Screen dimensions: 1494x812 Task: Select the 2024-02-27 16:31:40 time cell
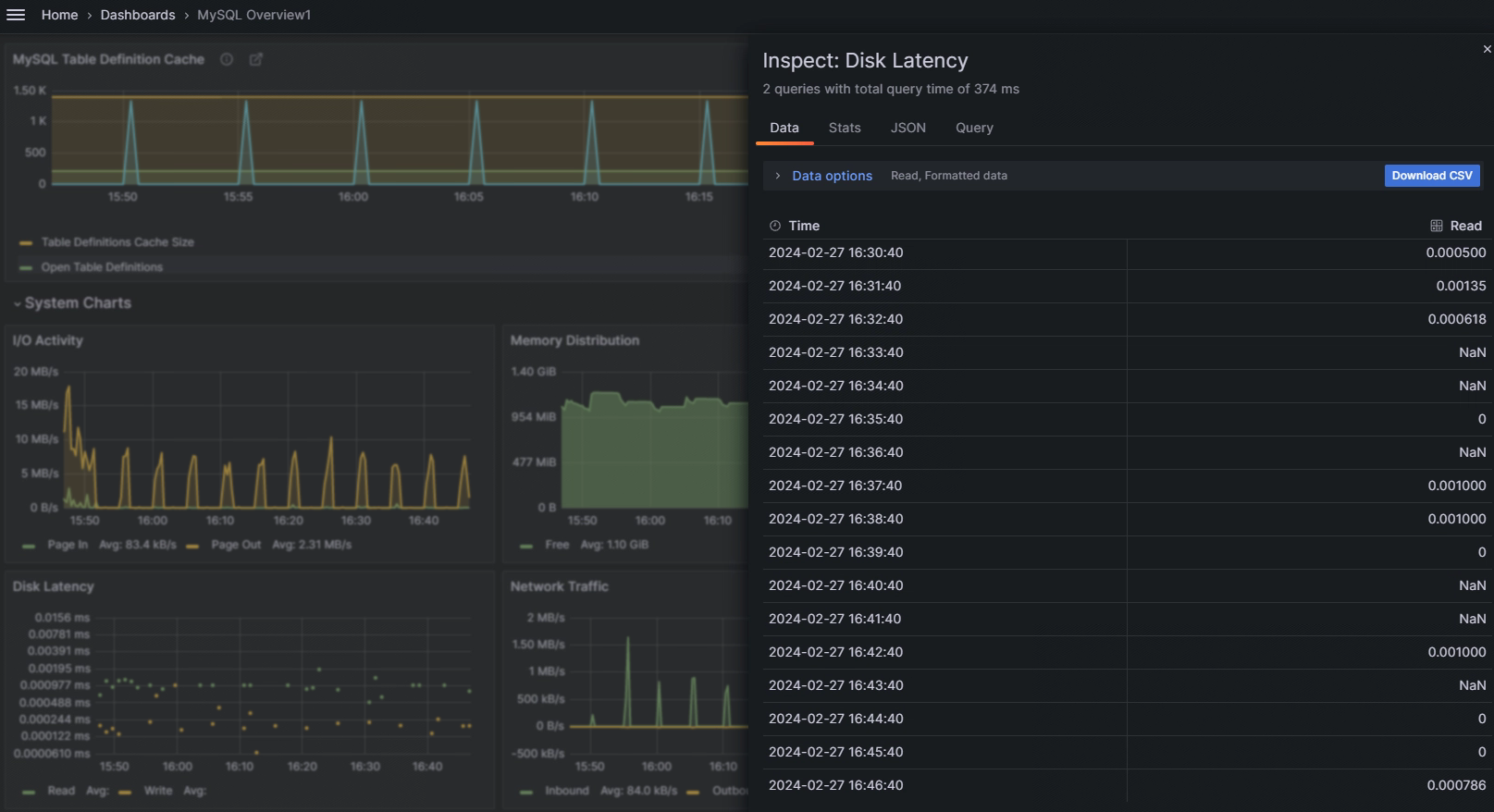[945, 286]
